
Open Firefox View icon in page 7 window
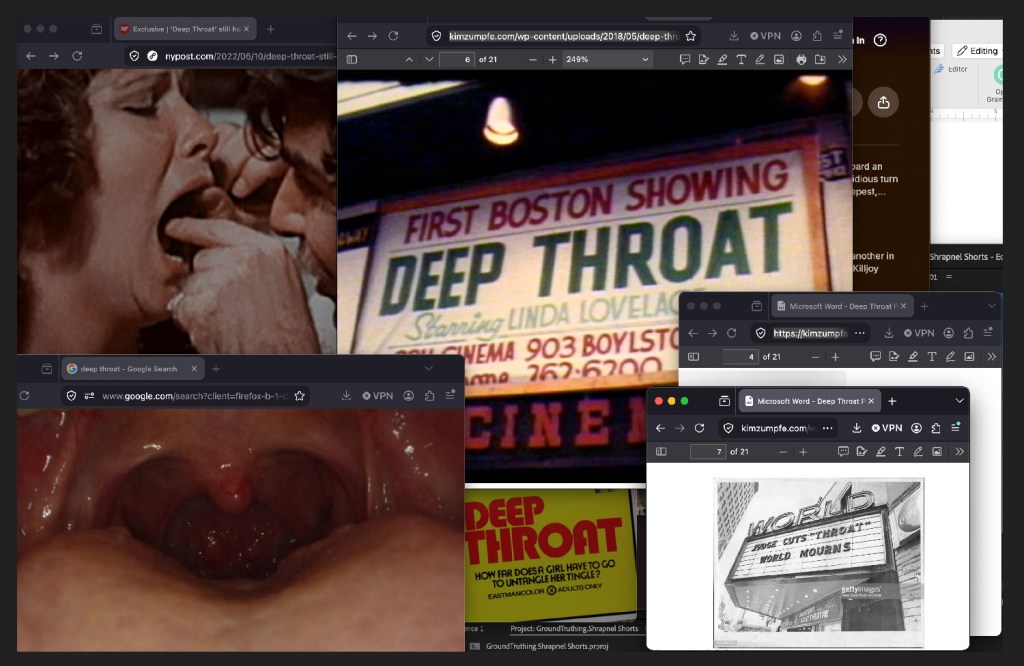tap(724, 401)
